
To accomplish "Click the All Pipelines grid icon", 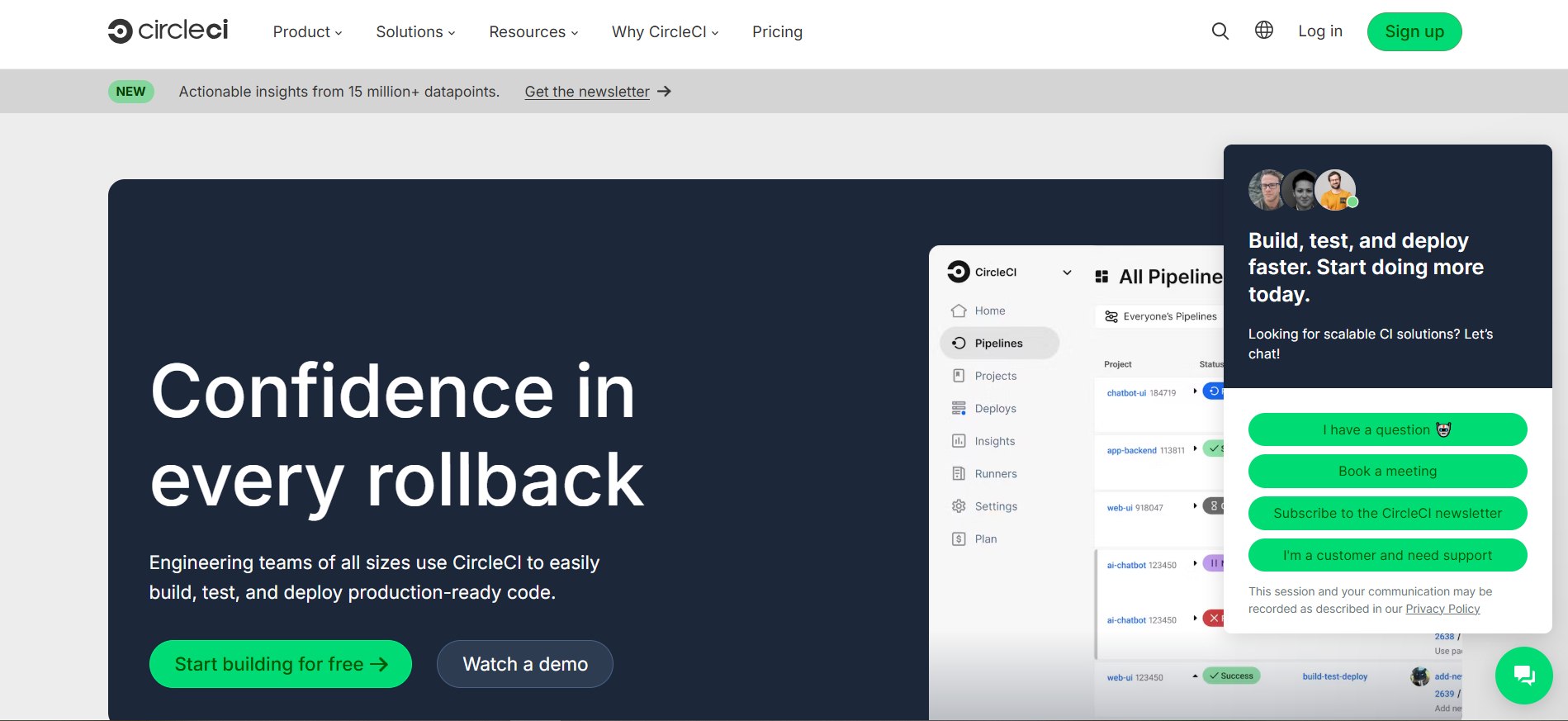I will (x=1101, y=277).
